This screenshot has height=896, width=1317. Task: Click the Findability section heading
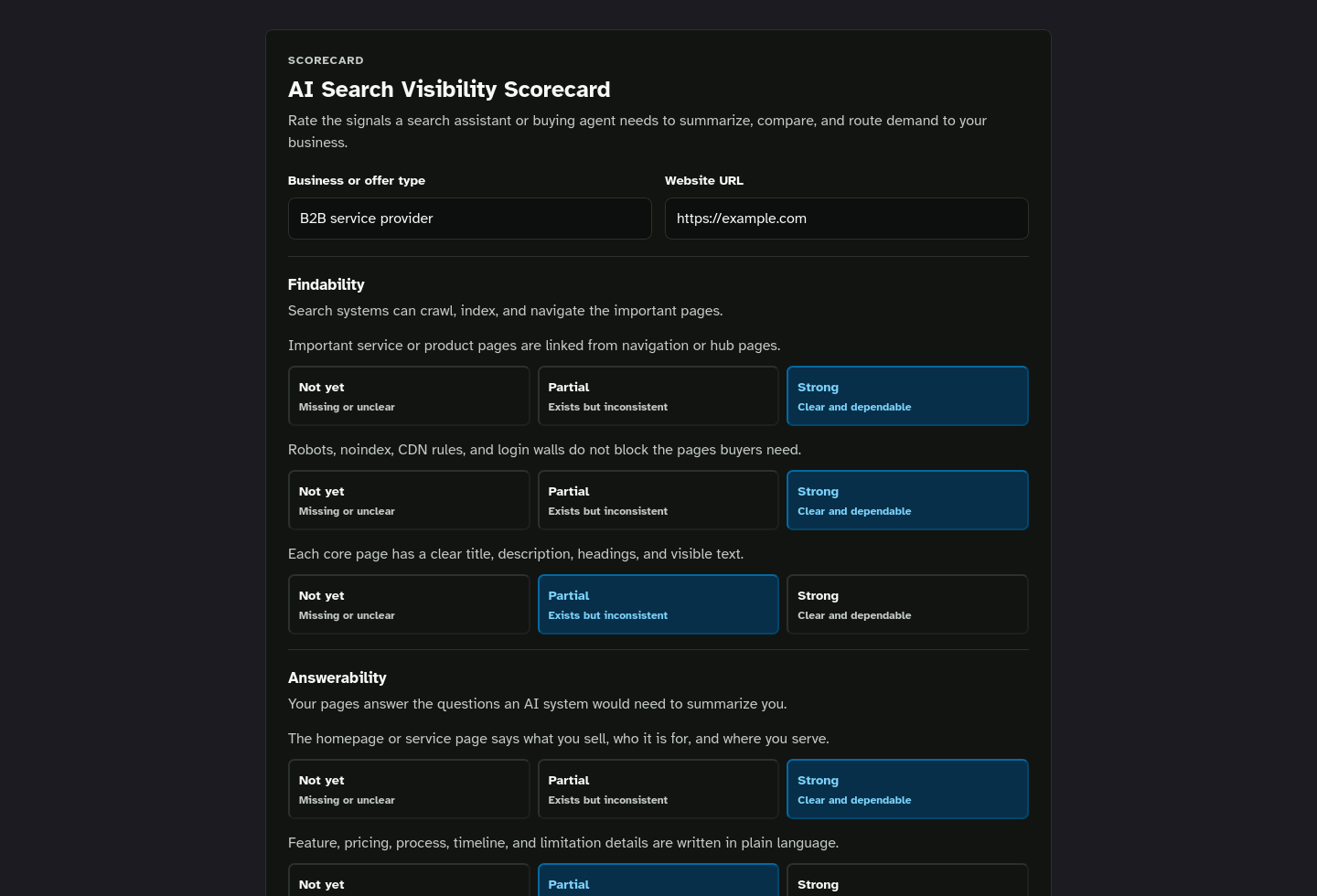click(326, 284)
